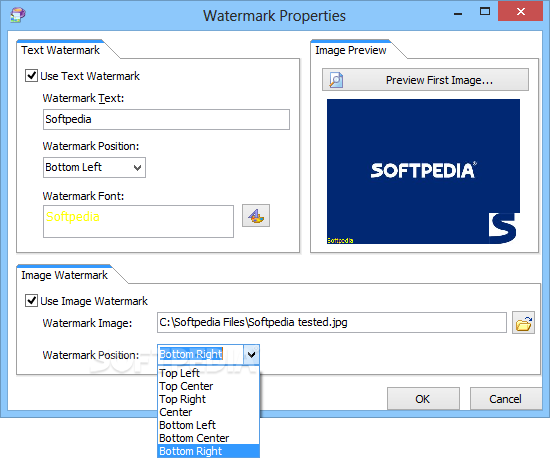Screen dimensions: 550x458
Task: Choose Top Left from the position list
Action: 208,373
